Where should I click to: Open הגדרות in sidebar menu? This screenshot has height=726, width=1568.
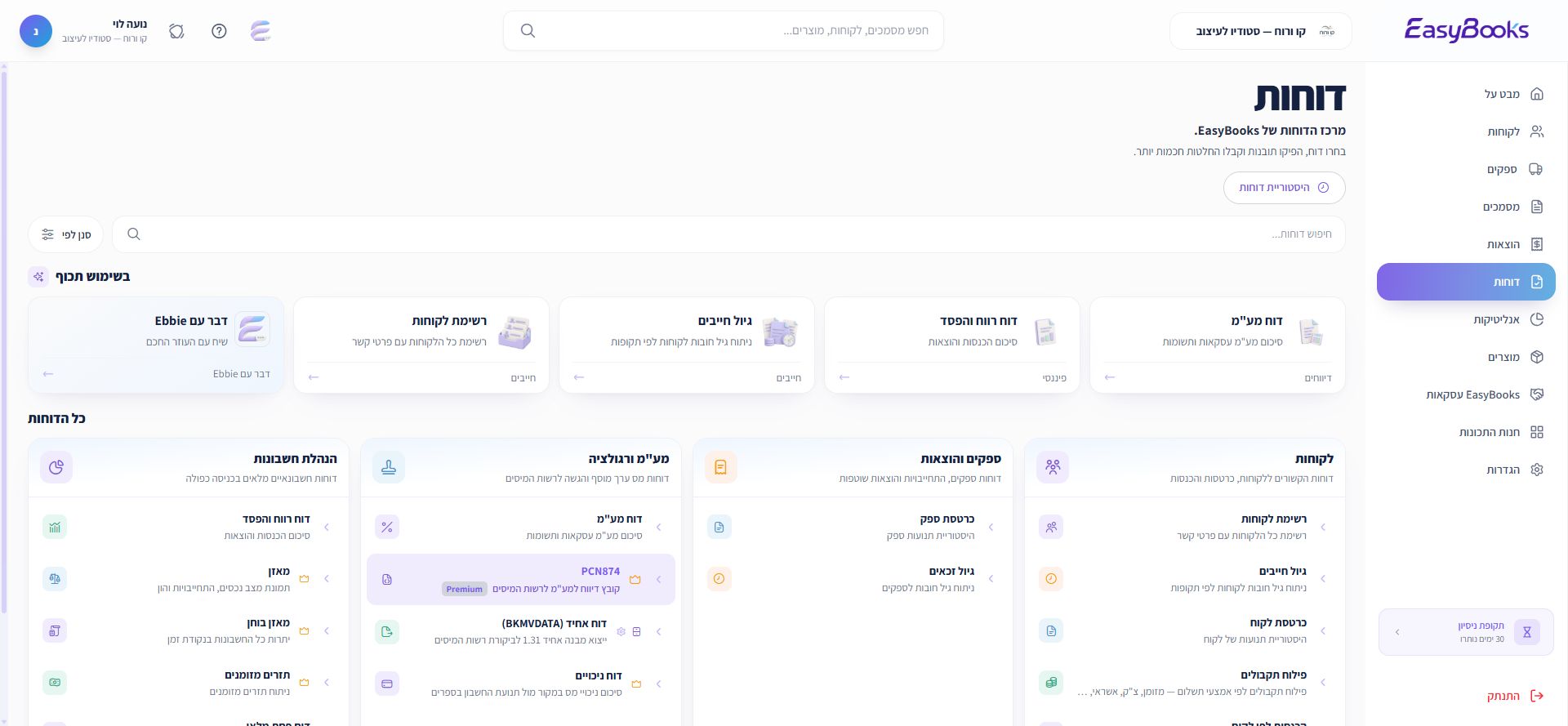1466,470
